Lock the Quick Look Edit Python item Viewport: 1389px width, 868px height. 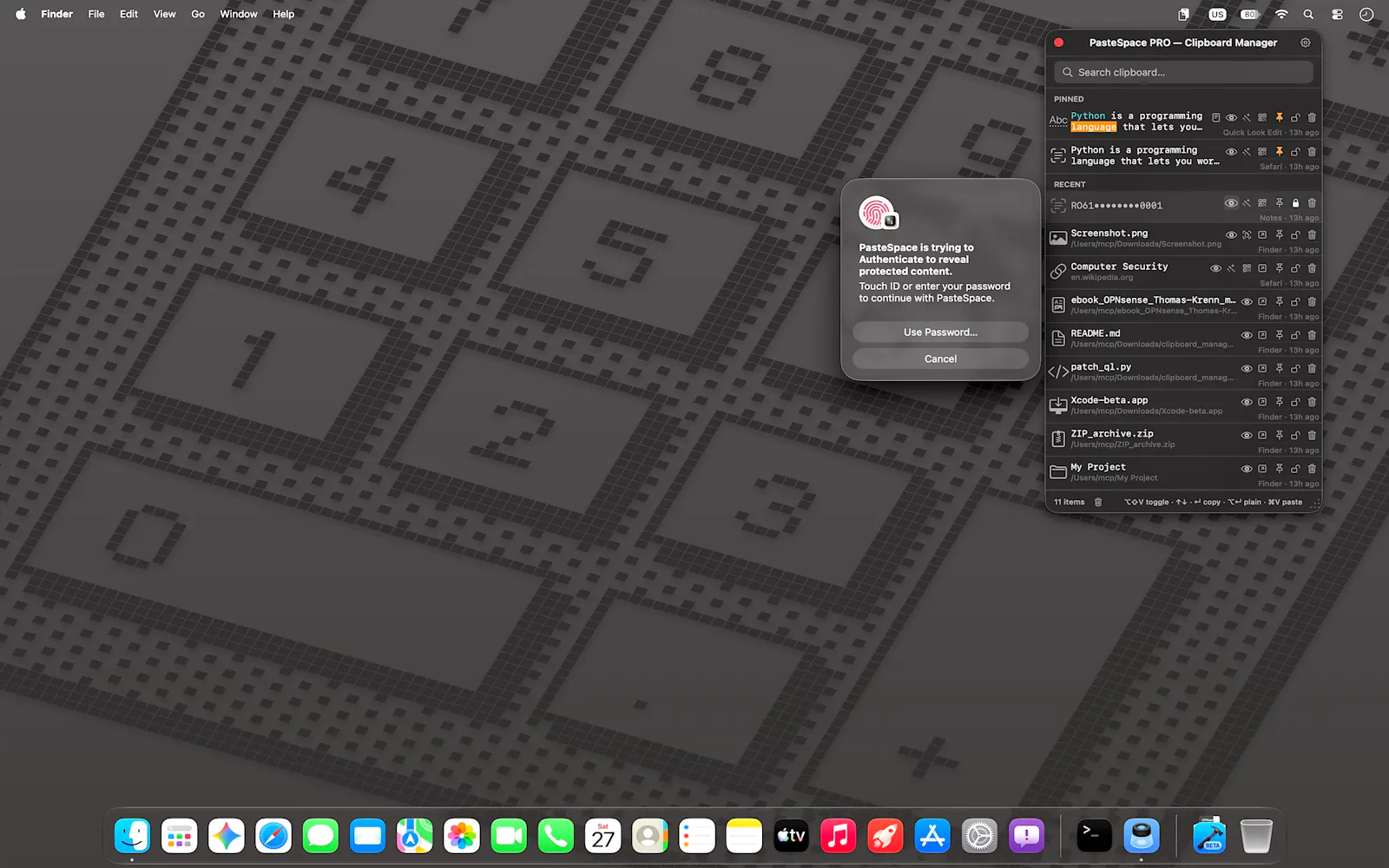point(1295,117)
